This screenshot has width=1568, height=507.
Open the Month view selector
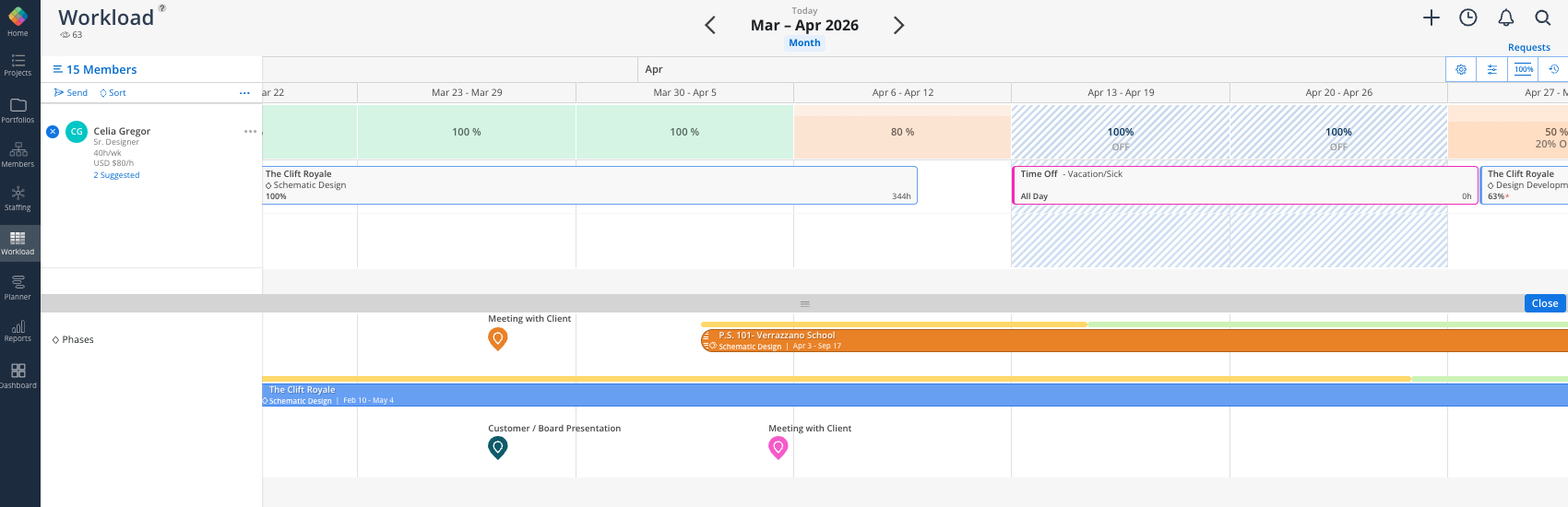click(x=804, y=42)
